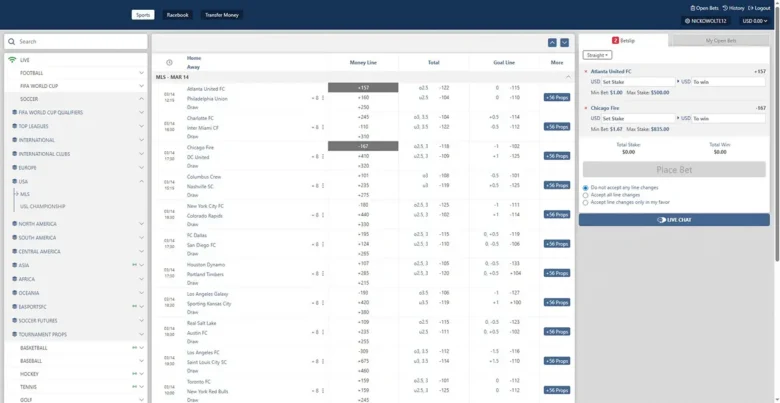Click the up arrow button above the table
This screenshot has width=780, height=403.
(x=552, y=43)
